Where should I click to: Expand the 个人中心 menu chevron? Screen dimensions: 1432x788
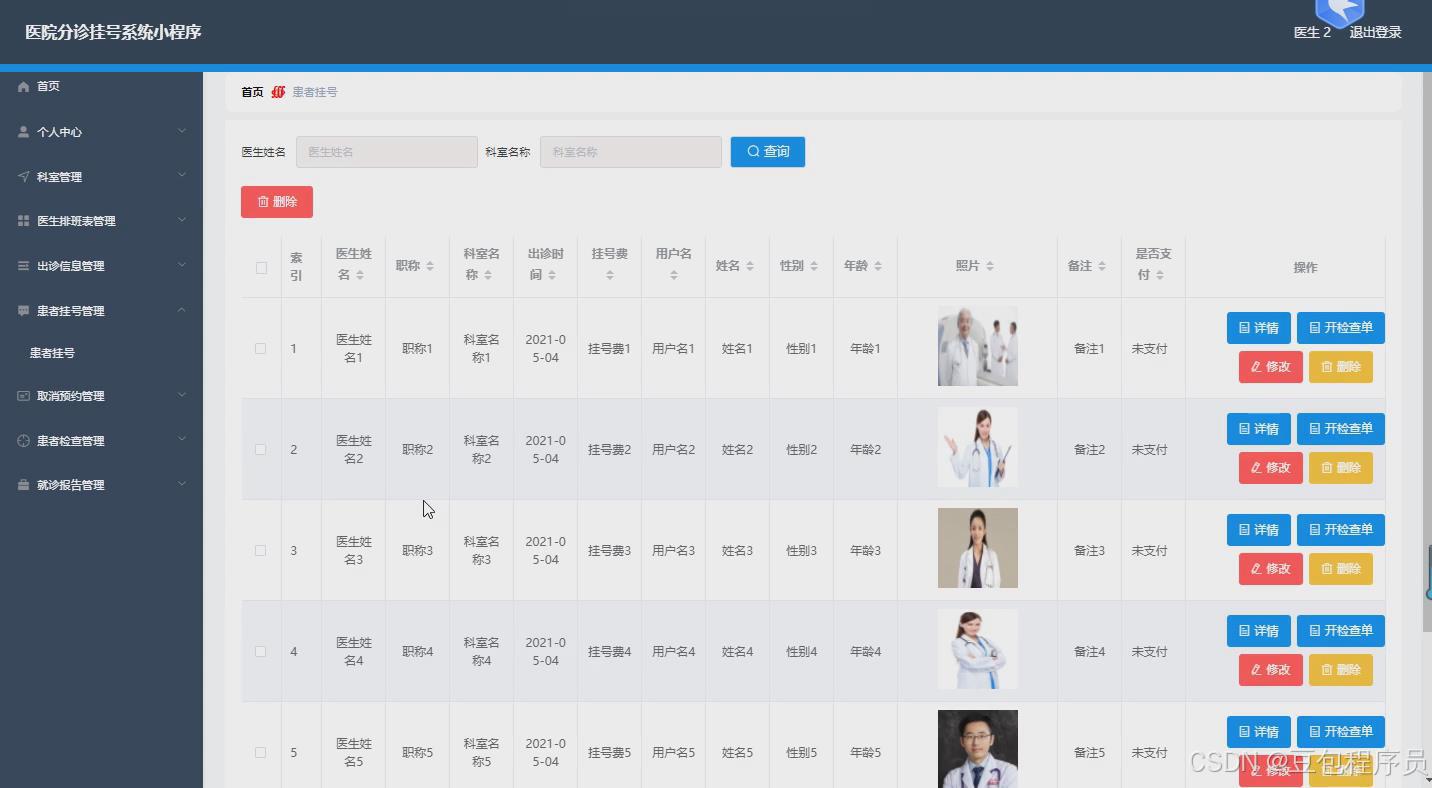(x=182, y=131)
